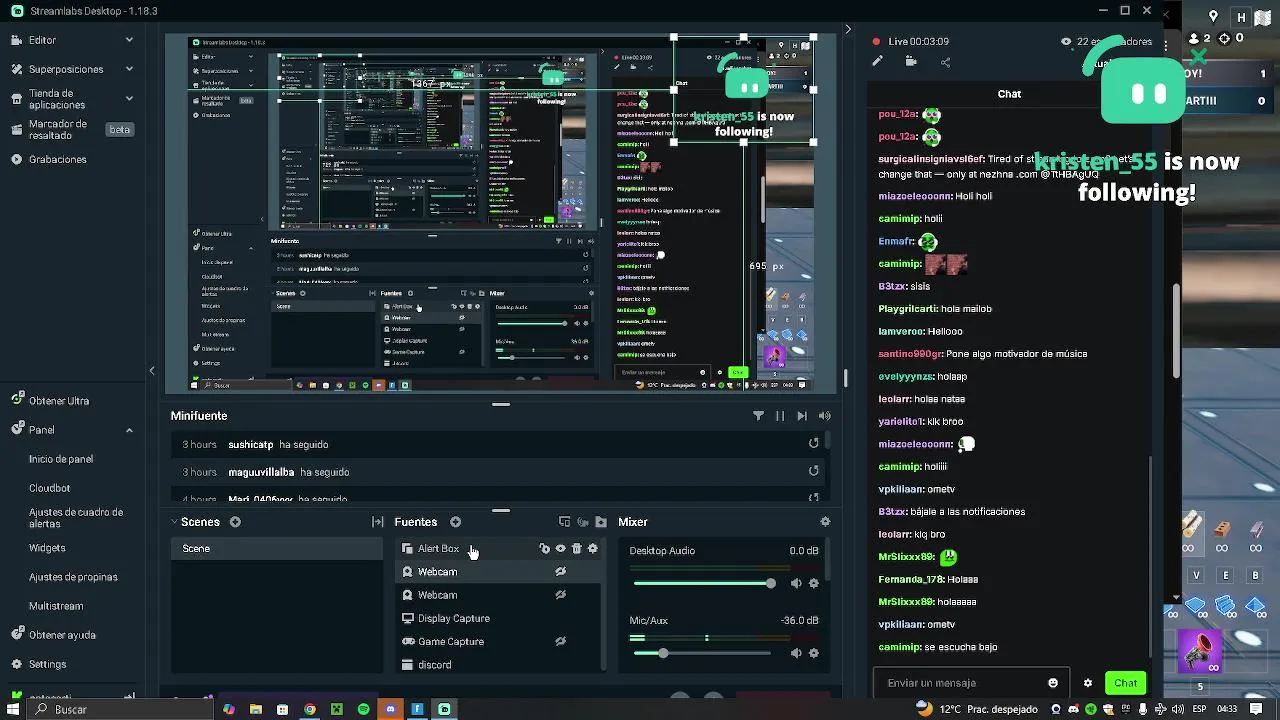Replay the maguuvillalba follow alert
This screenshot has height=720, width=1280.
[x=814, y=471]
